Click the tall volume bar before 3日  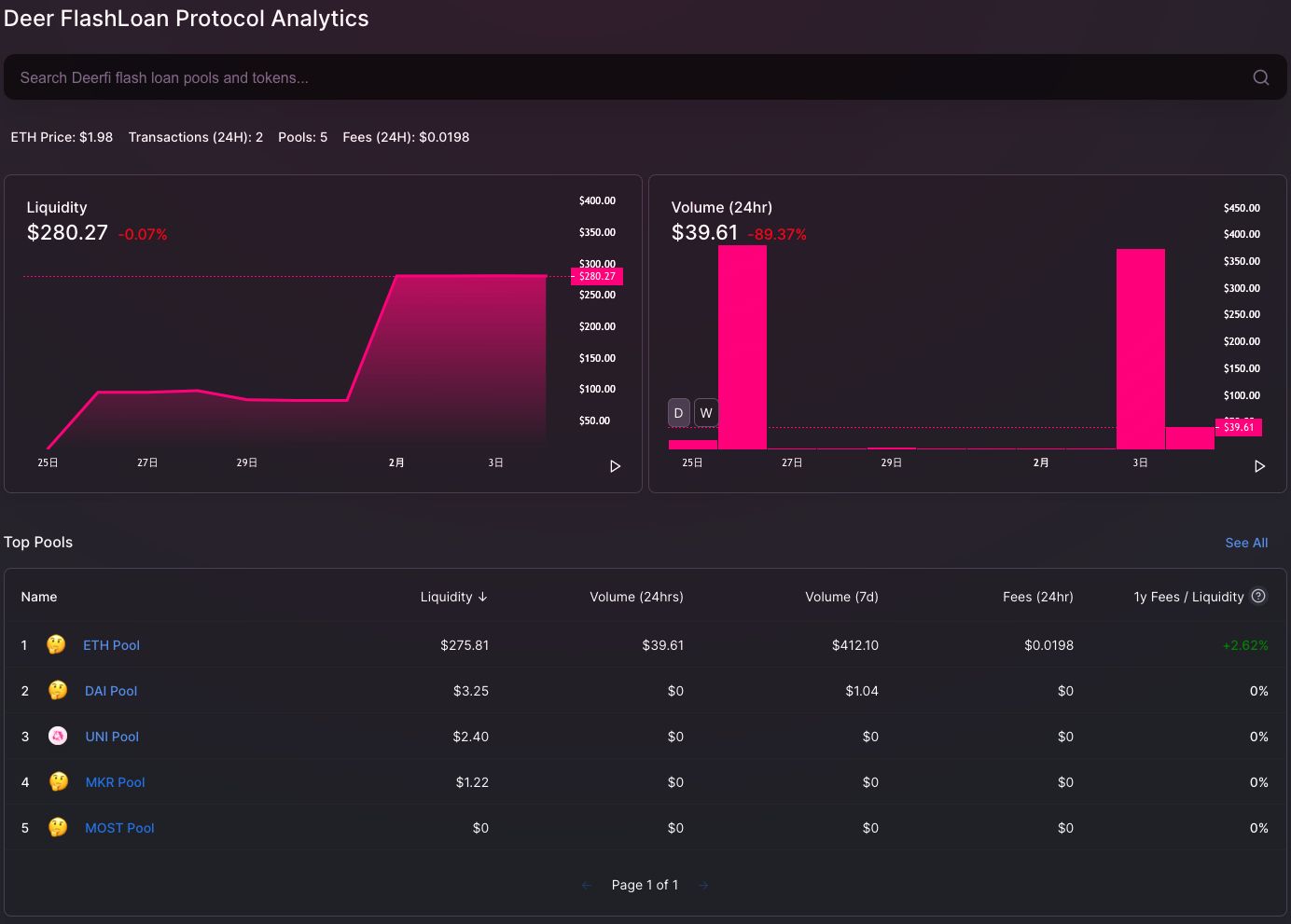pos(1141,349)
